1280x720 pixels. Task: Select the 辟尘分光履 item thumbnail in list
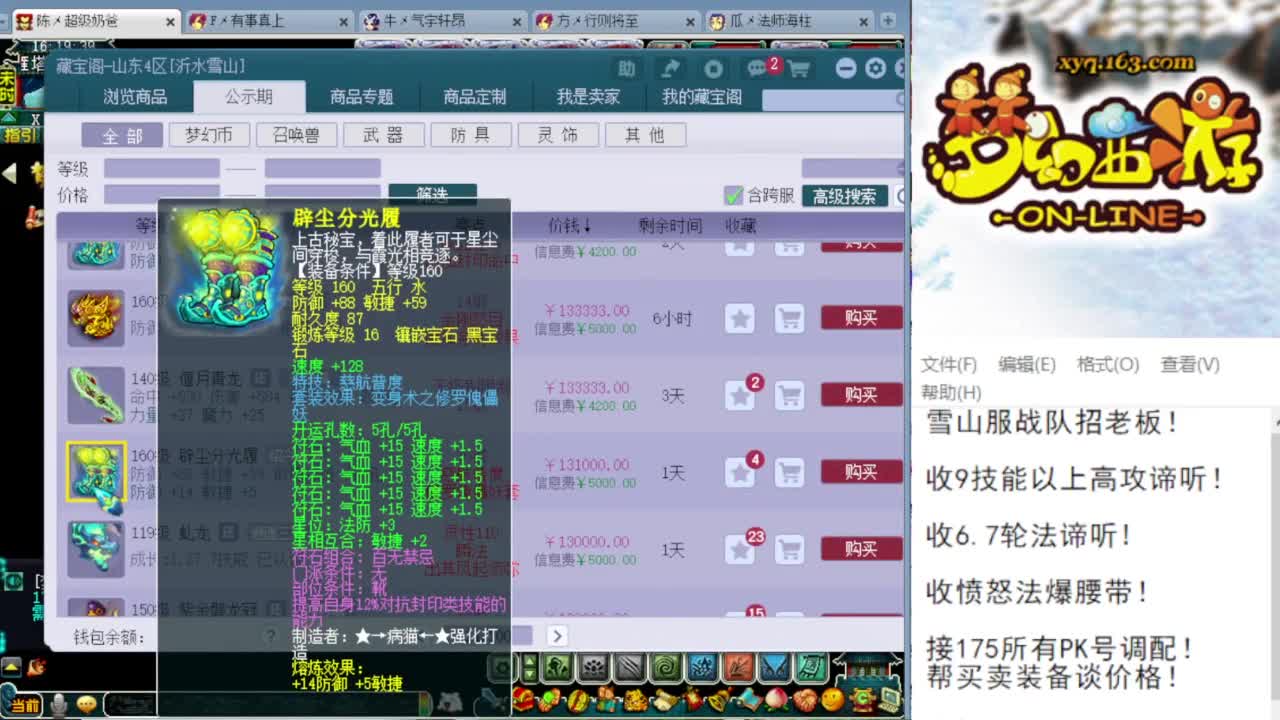96,472
